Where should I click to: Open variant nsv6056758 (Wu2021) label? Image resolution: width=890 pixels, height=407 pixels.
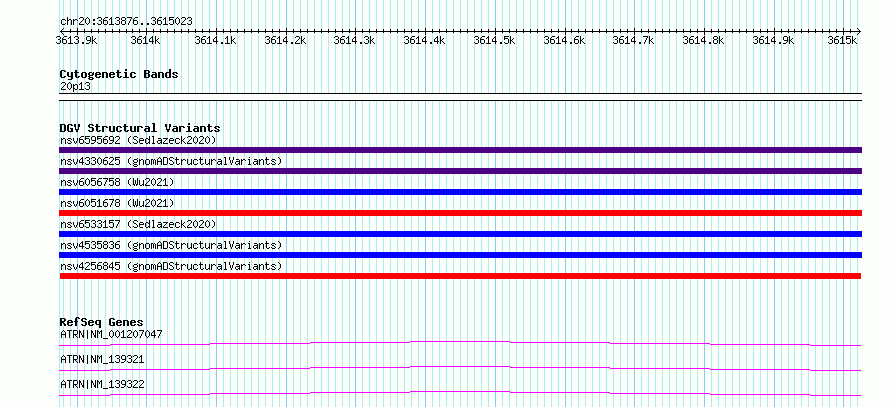pos(117,182)
